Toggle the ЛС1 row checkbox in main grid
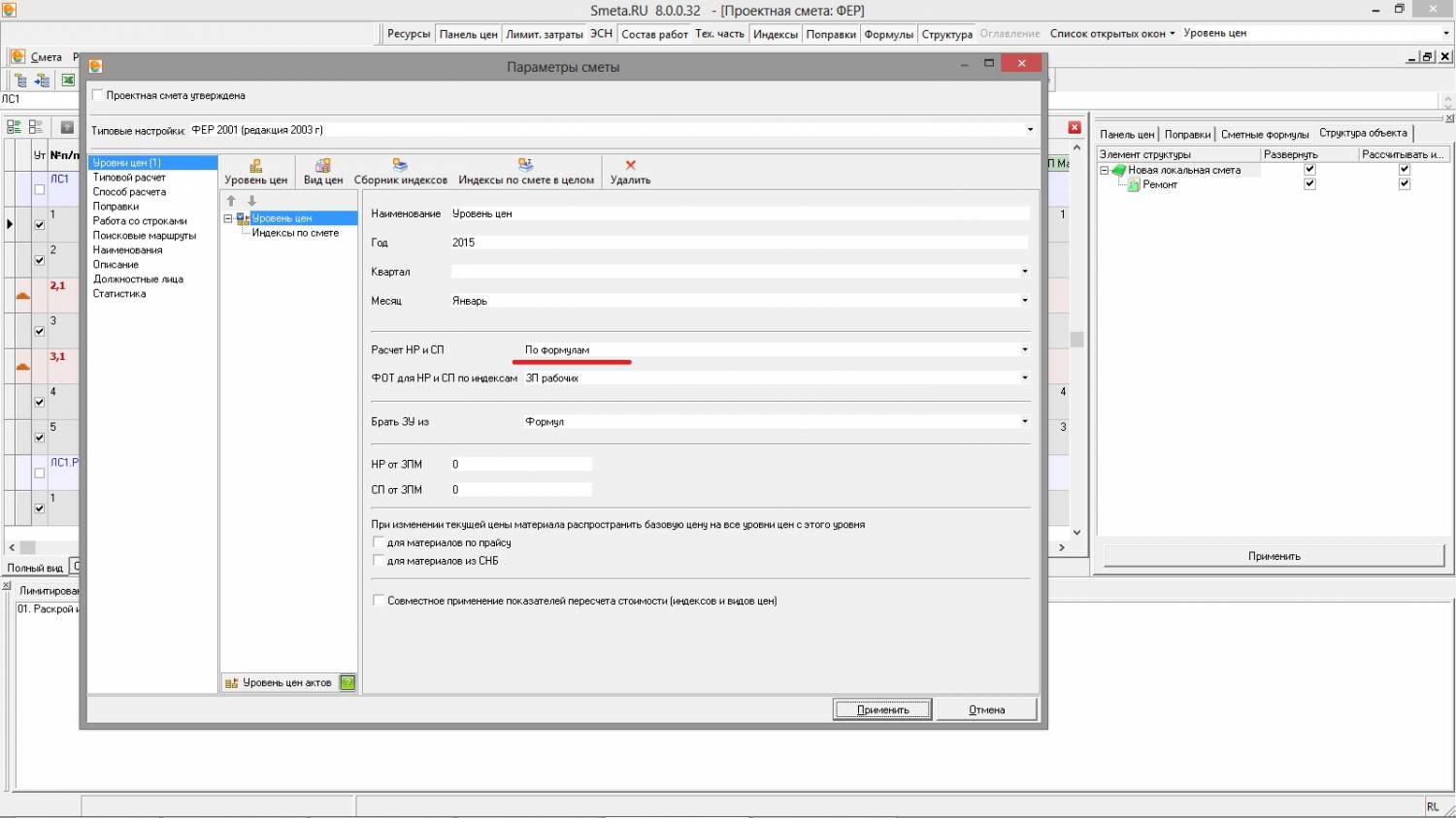This screenshot has width=1456, height=818. pyautogui.click(x=40, y=189)
